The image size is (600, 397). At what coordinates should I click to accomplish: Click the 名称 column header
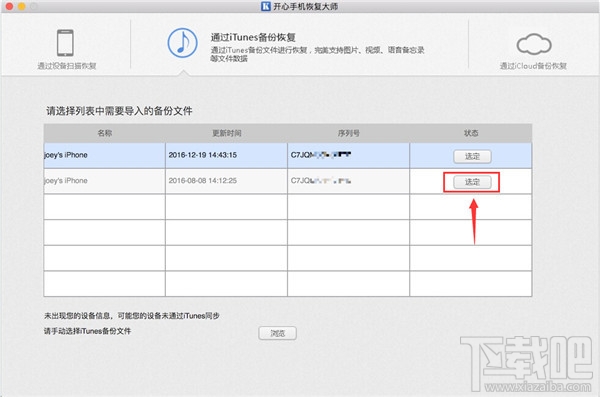[x=104, y=133]
